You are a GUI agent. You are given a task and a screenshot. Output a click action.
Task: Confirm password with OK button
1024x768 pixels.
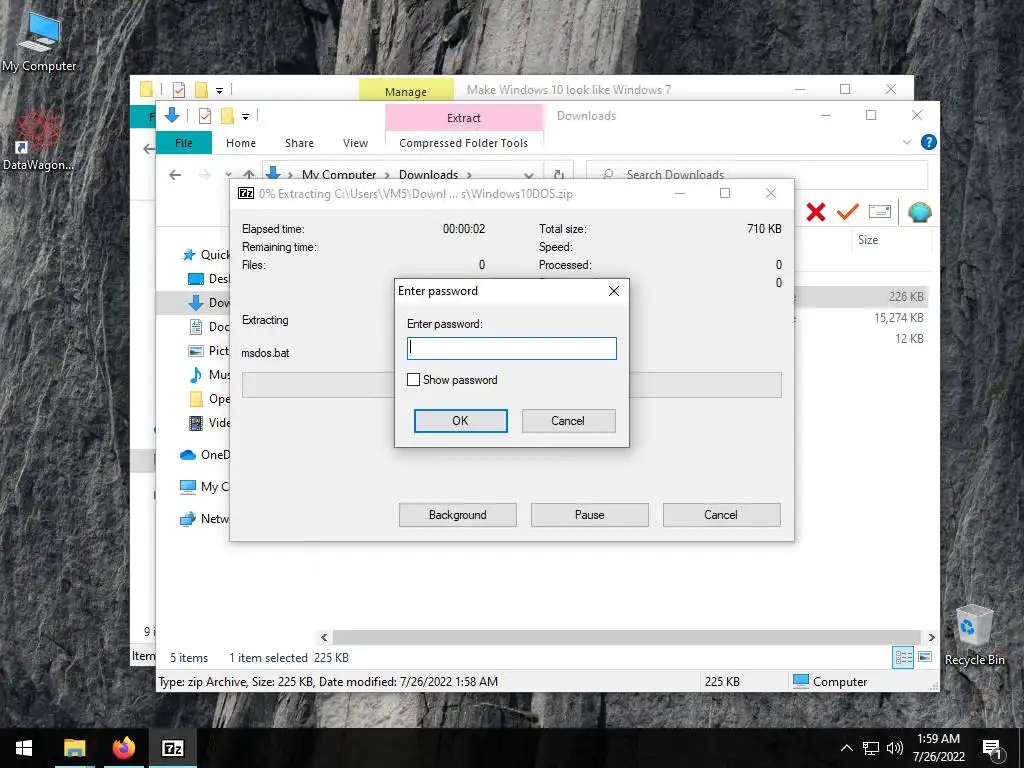tap(460, 421)
